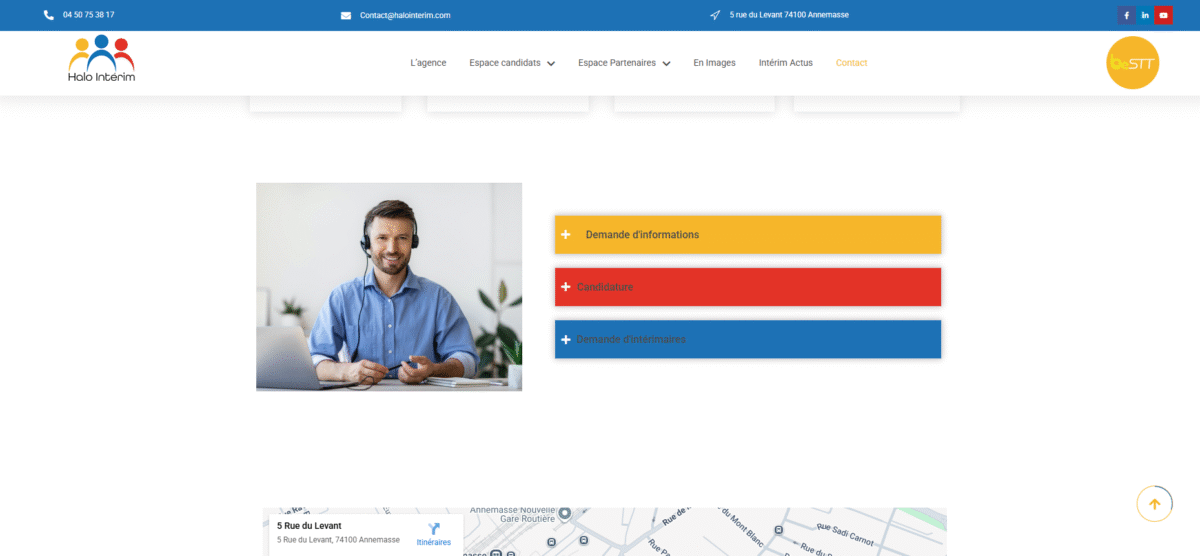Expand the red Candidature accordion

[748, 287]
